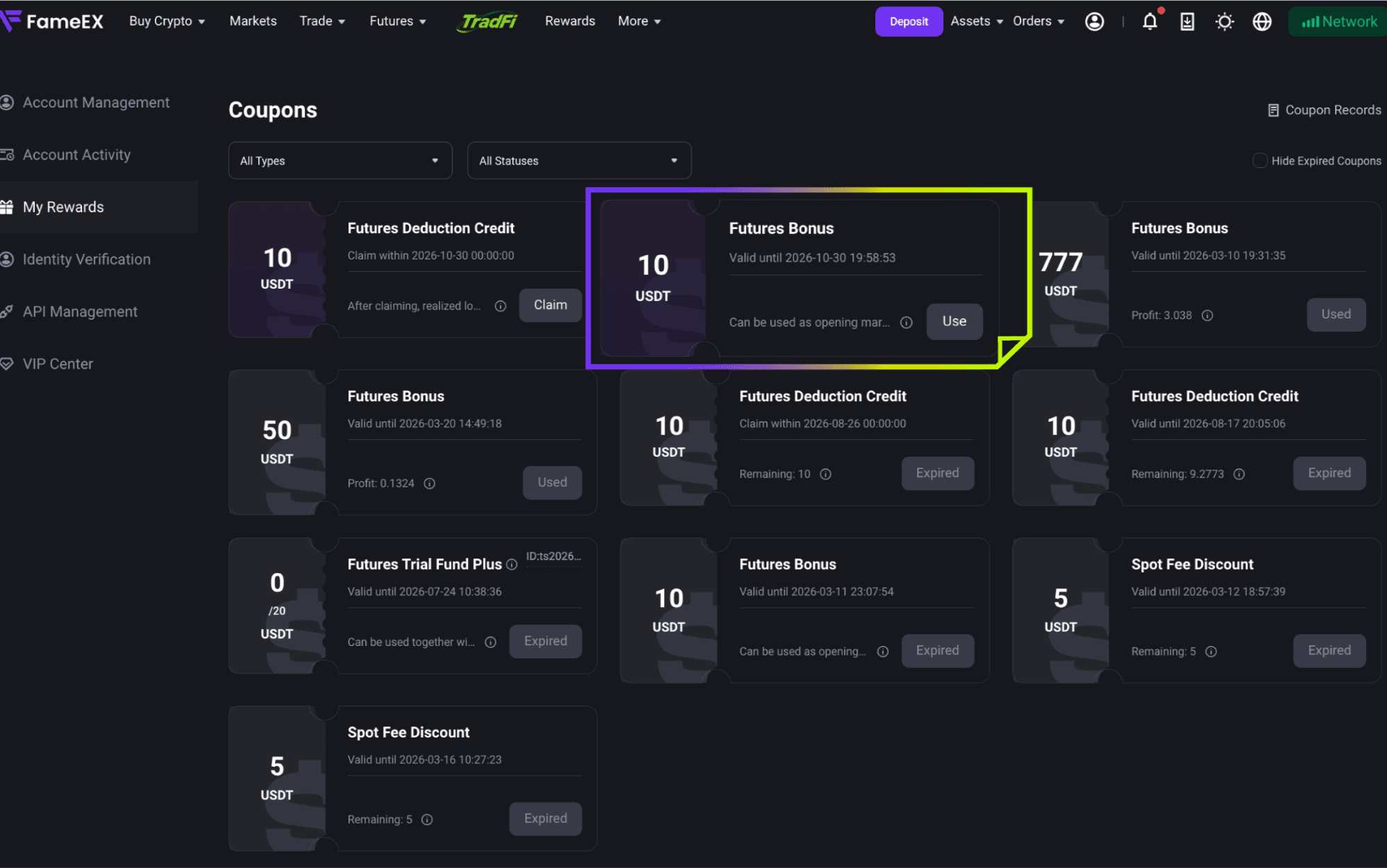Expand the Assets menu

[977, 22]
